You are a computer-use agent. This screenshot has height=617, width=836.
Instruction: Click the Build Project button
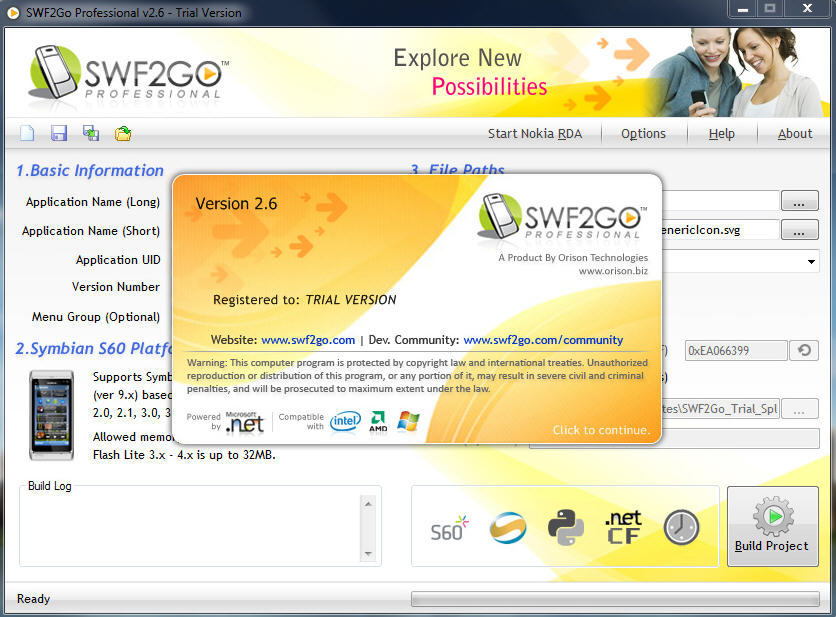(773, 526)
